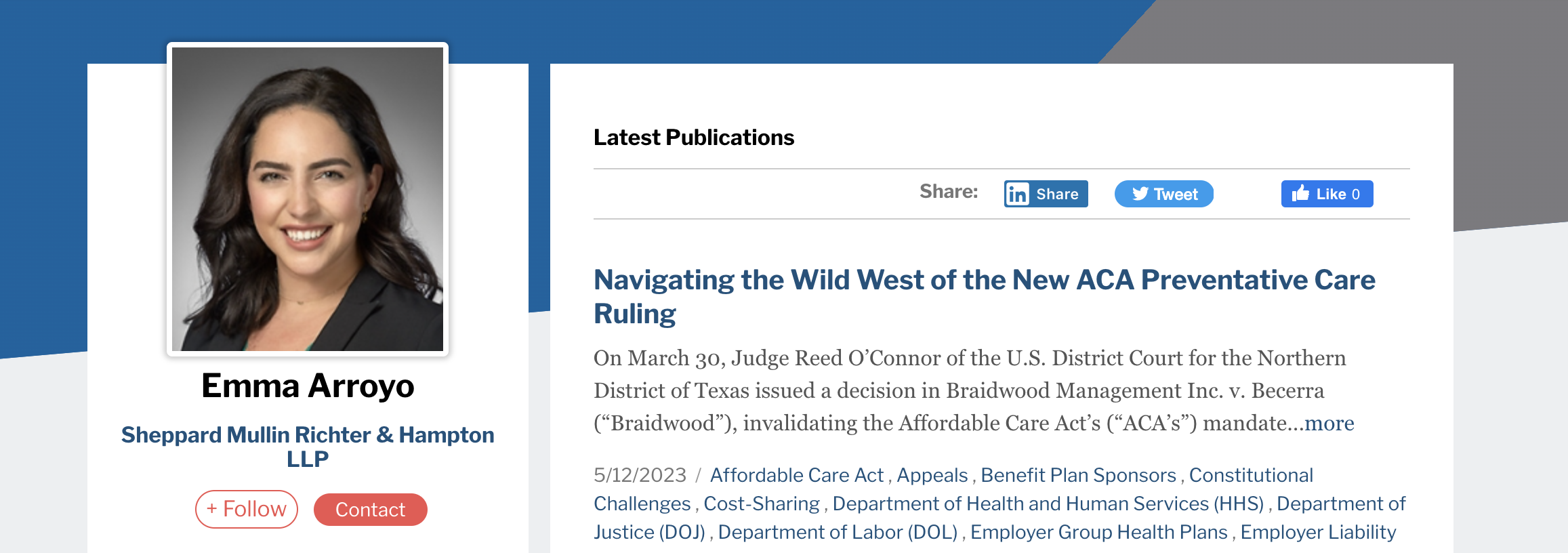Select the Benefit Plan Sponsors tag

pyautogui.click(x=1078, y=475)
